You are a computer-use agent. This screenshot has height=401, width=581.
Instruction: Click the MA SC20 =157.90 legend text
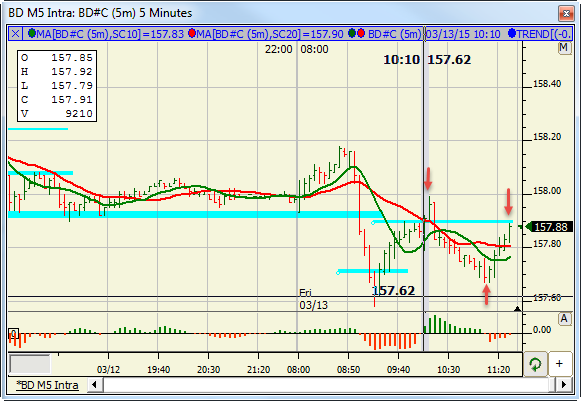coord(270,34)
